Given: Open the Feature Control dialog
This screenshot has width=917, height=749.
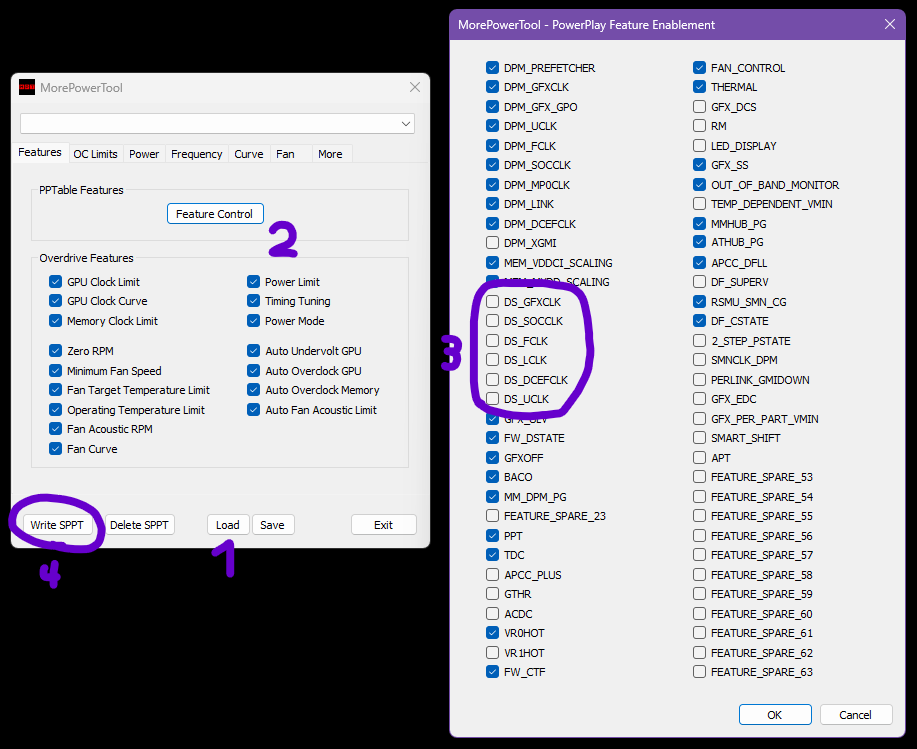Looking at the screenshot, I should click(x=214, y=213).
